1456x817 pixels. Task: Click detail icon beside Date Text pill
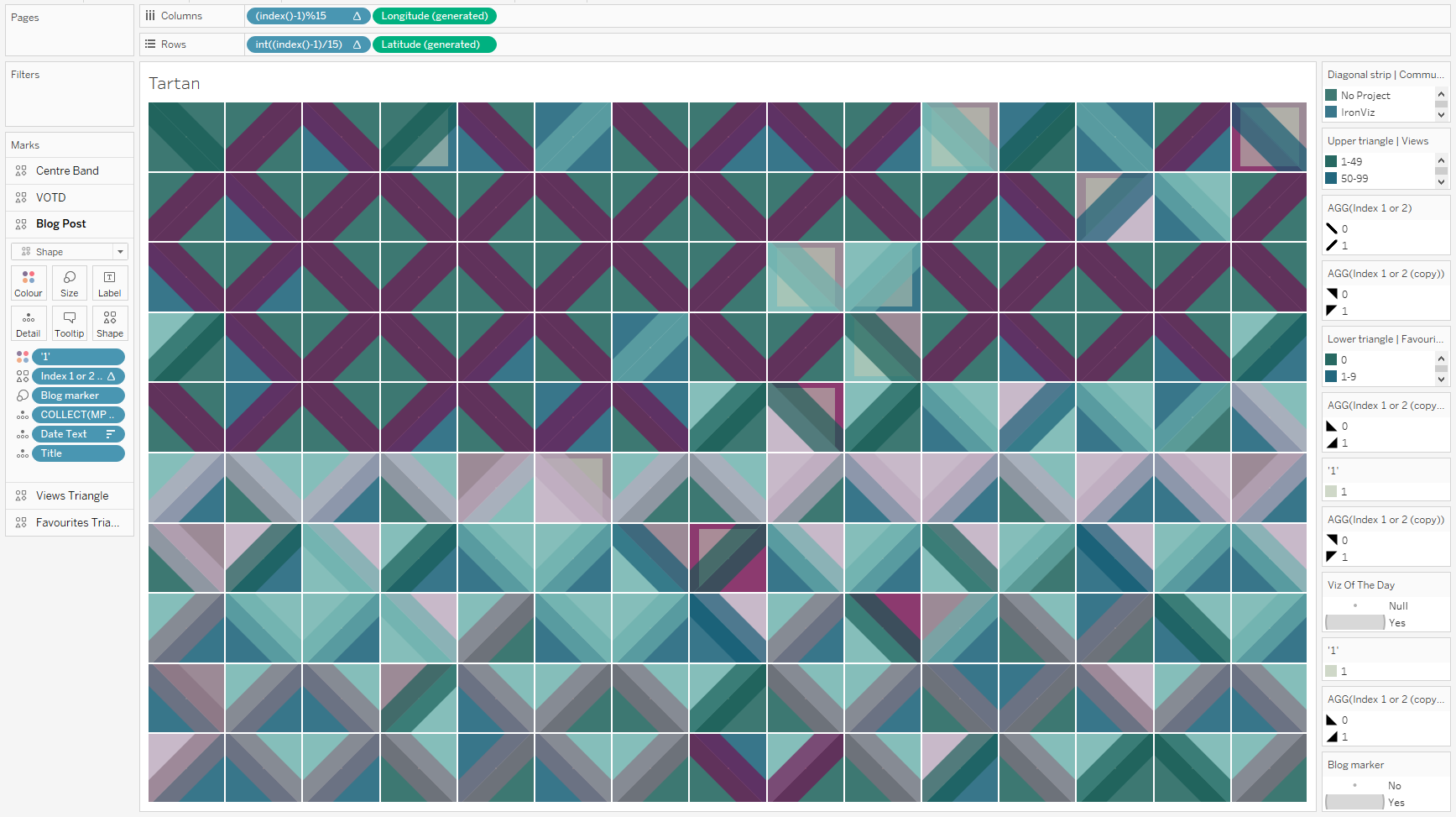pyautogui.click(x=23, y=434)
